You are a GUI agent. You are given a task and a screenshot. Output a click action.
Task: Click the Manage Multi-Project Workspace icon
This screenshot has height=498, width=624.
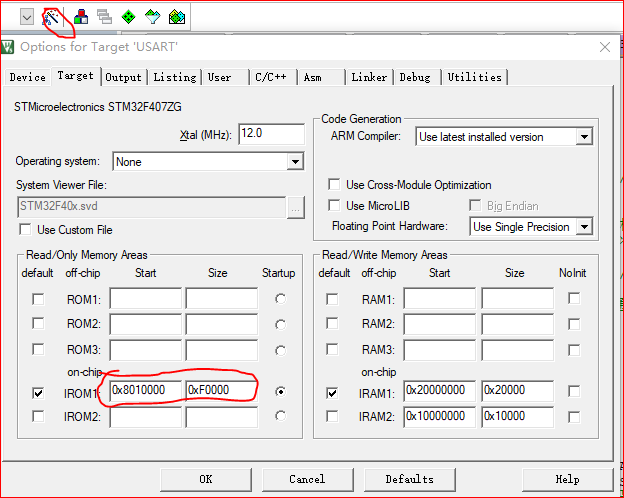pyautogui.click(x=105, y=17)
